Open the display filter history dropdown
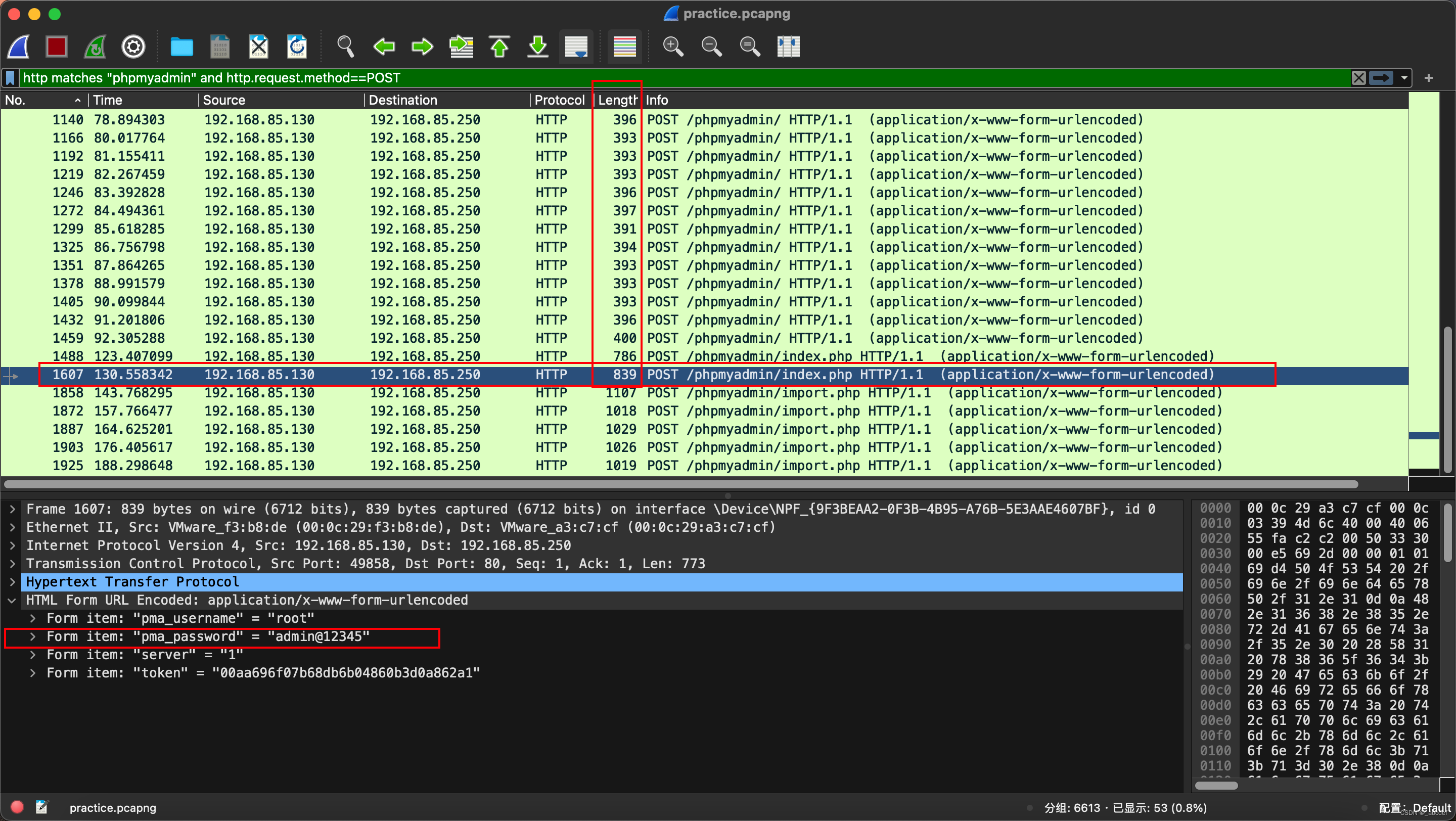The height and width of the screenshot is (821, 1456). (x=1404, y=78)
